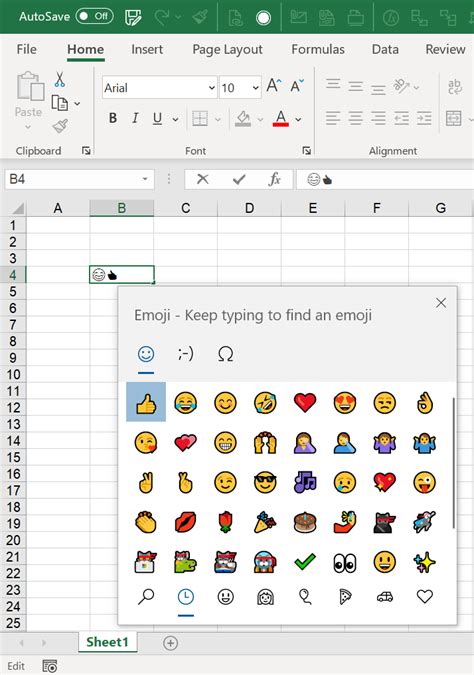Screen dimensions: 474x675
Task: Click the emoji search magnifier icon
Action: pos(146,597)
